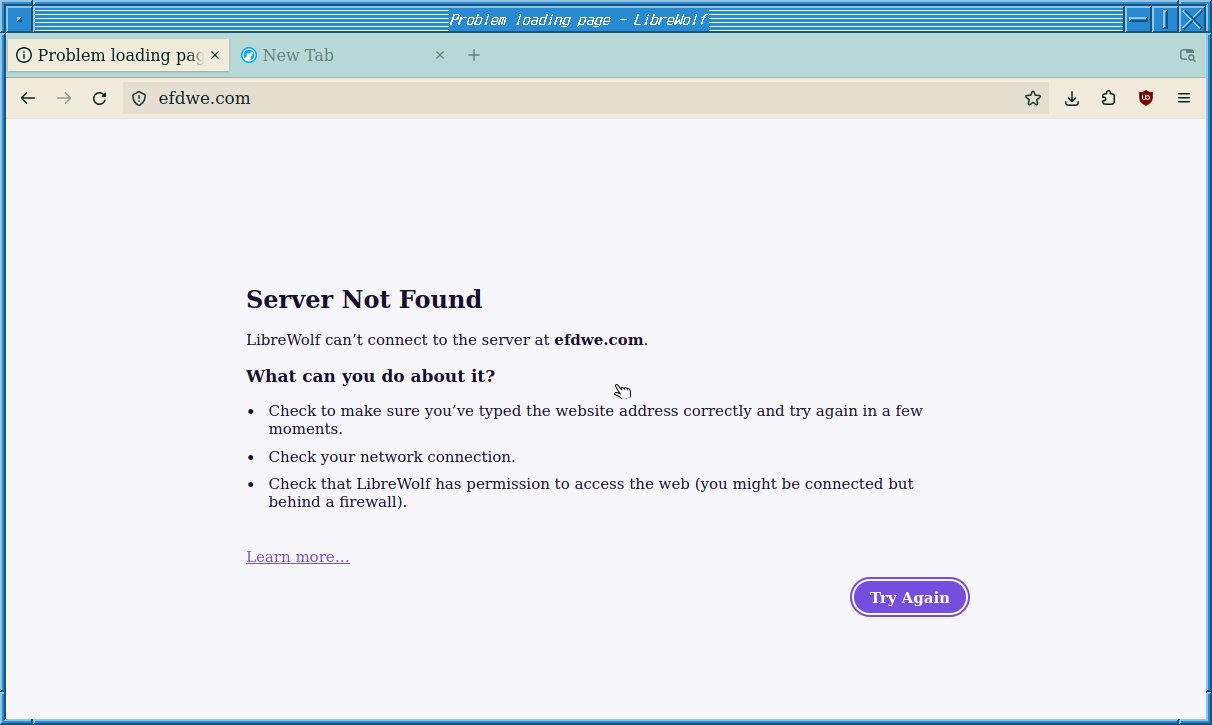
Task: Close the LibreWolf window
Action: coord(1192,19)
